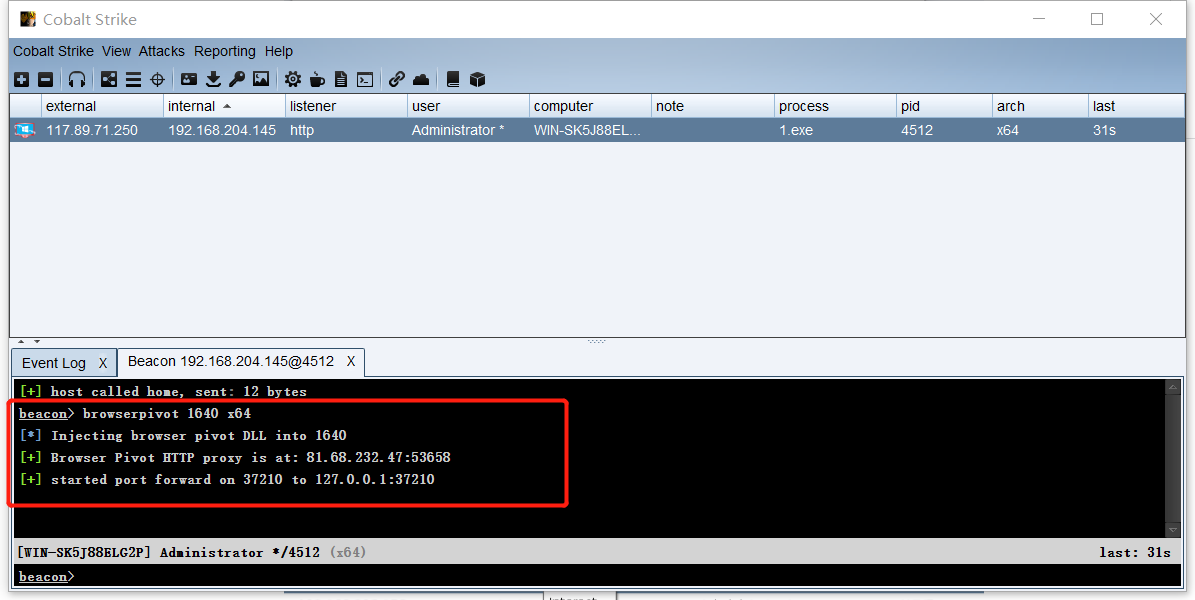
Task: Click the 'started port forward on 37210' line
Action: [x=227, y=480]
